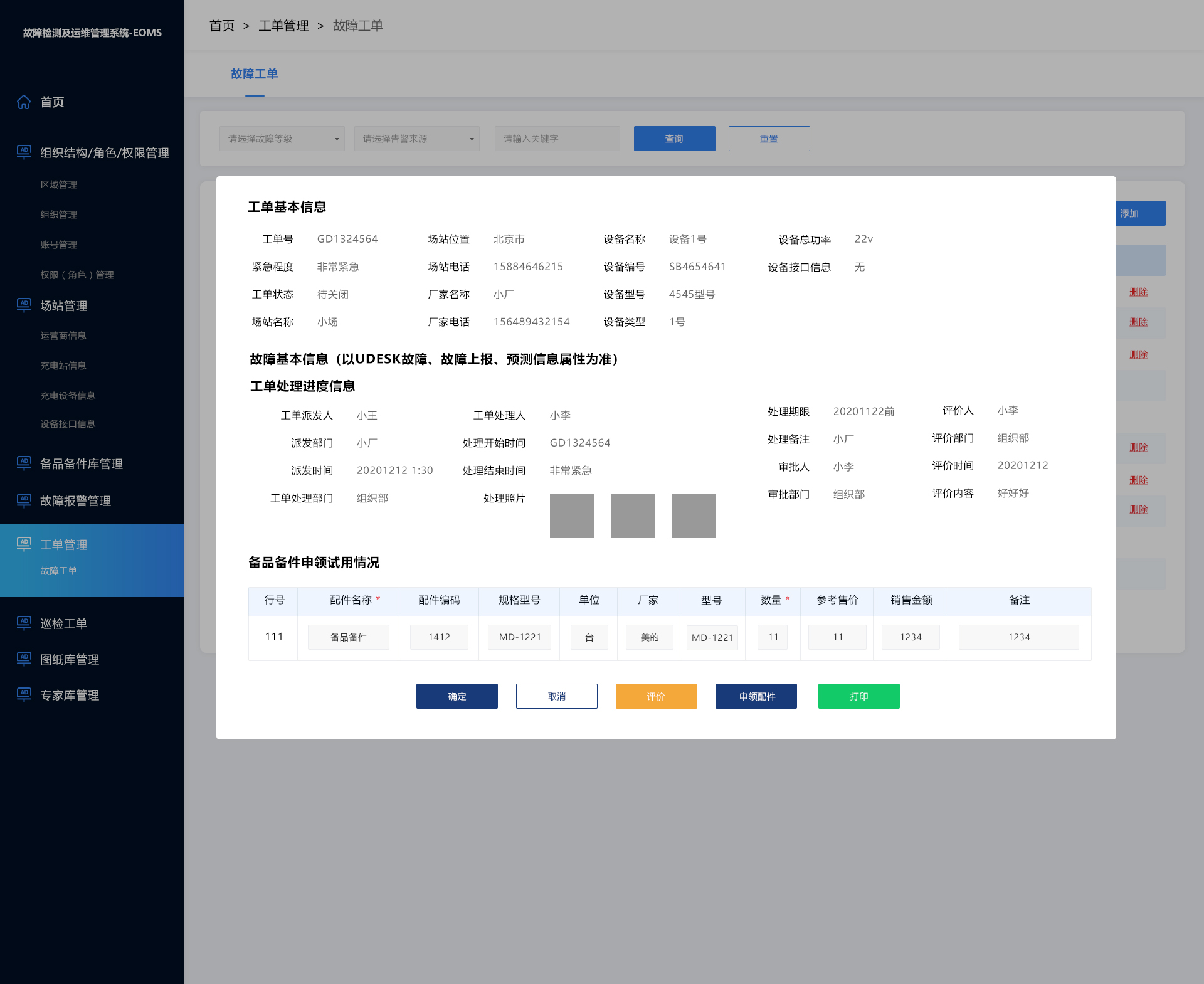Click 厂家 field containing 美的
Viewport: 1204px width, 984px height.
point(650,637)
